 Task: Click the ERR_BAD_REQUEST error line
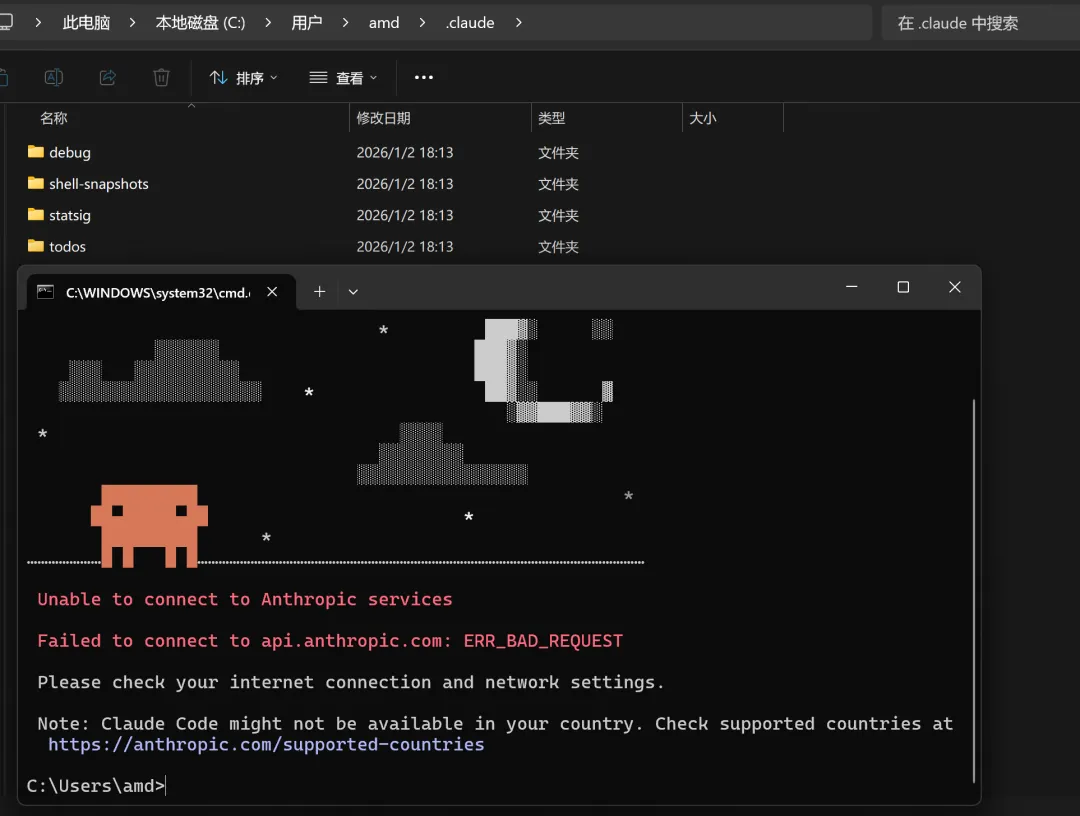(x=330, y=641)
